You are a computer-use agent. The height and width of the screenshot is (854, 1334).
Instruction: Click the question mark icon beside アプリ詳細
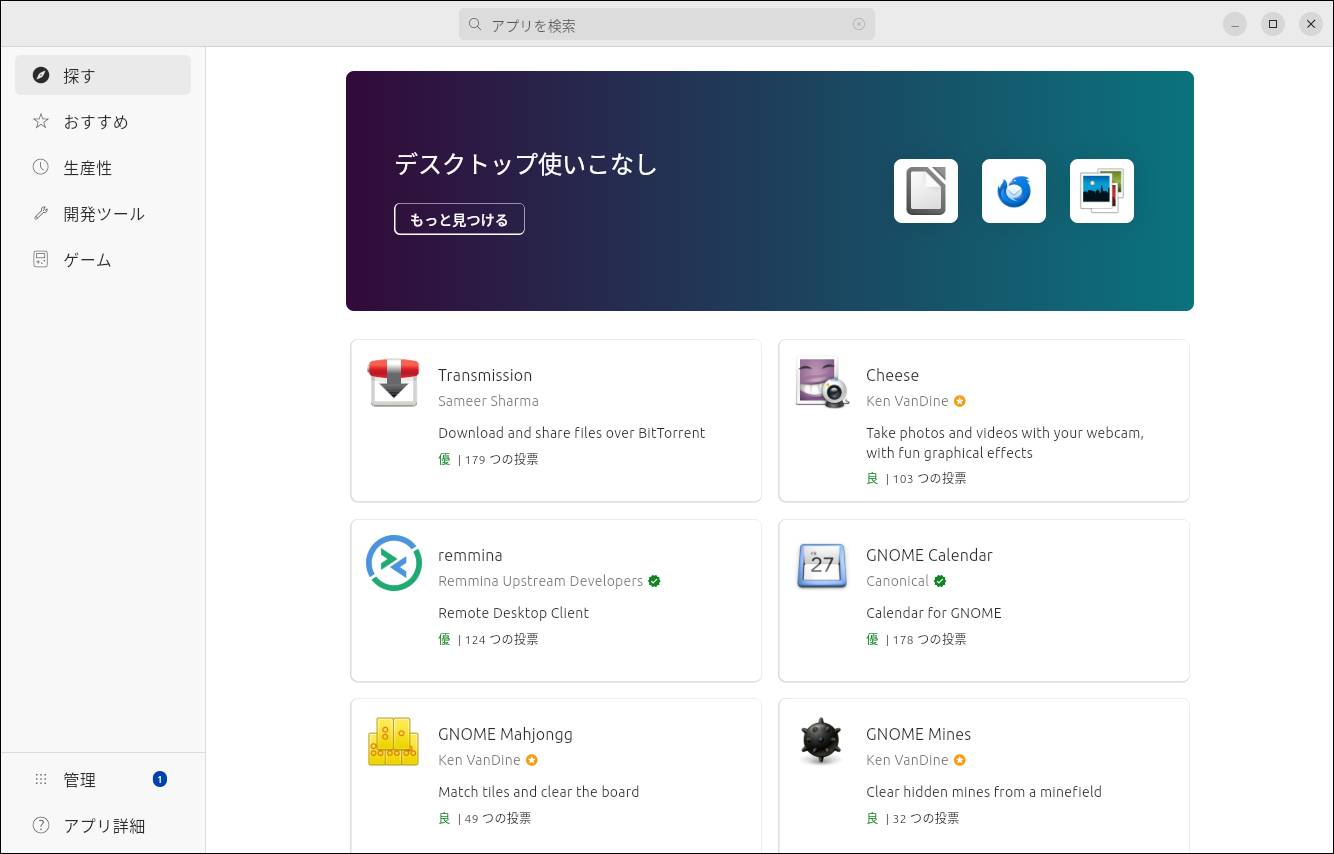[x=41, y=825]
